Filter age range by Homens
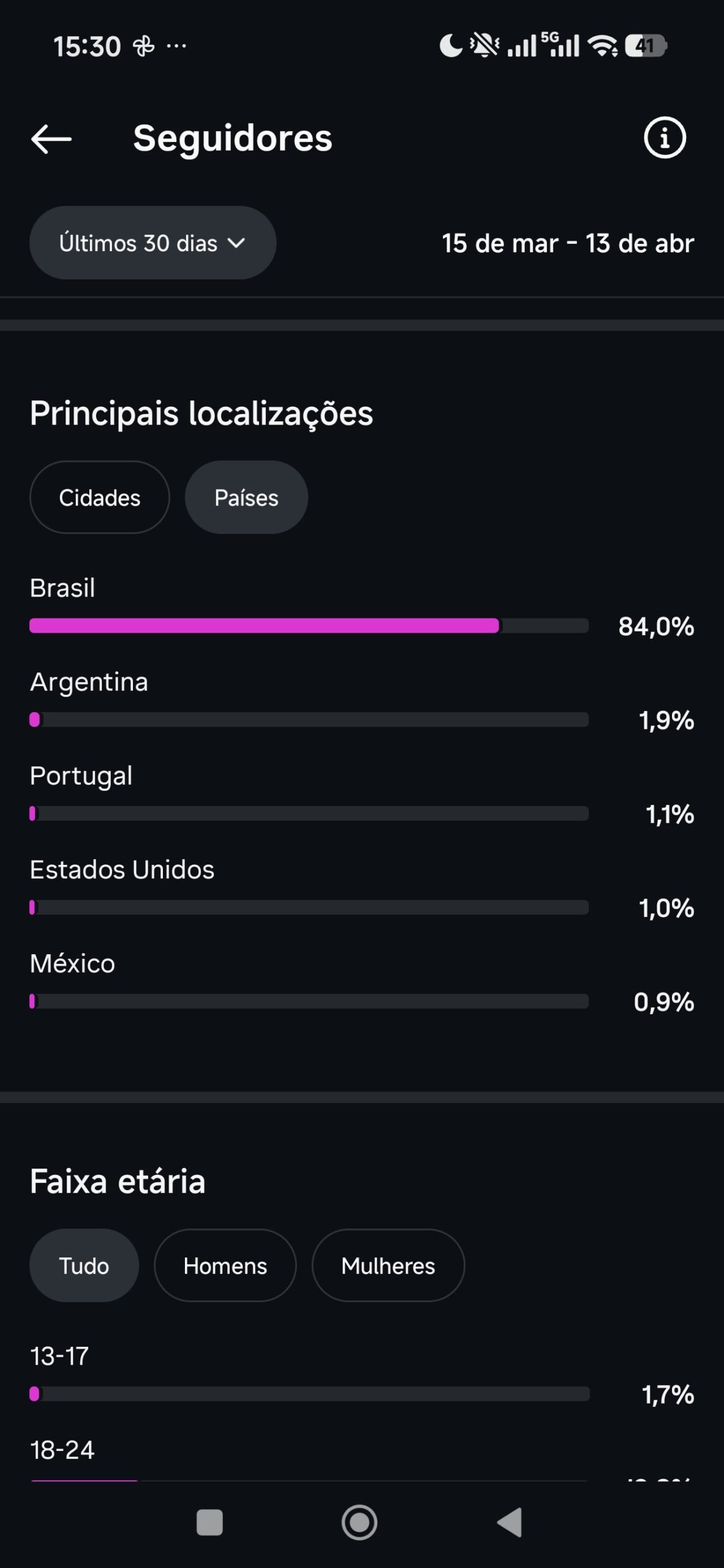724x1568 pixels. coord(225,1265)
